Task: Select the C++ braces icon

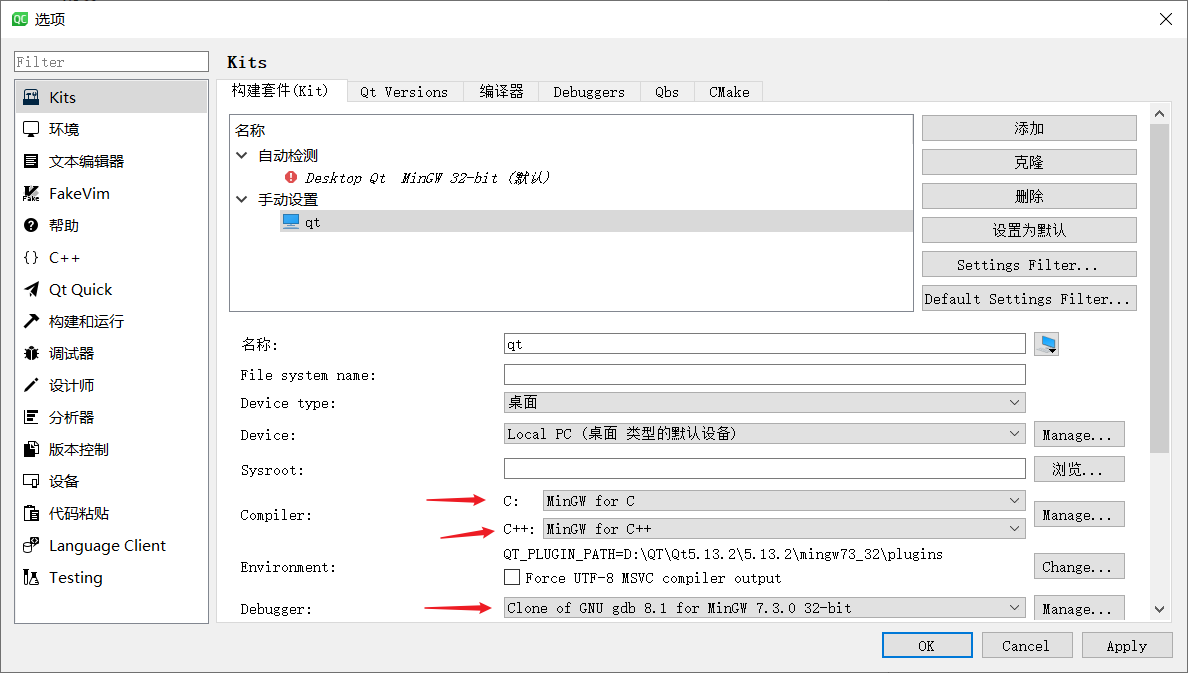Action: pyautogui.click(x=31, y=257)
